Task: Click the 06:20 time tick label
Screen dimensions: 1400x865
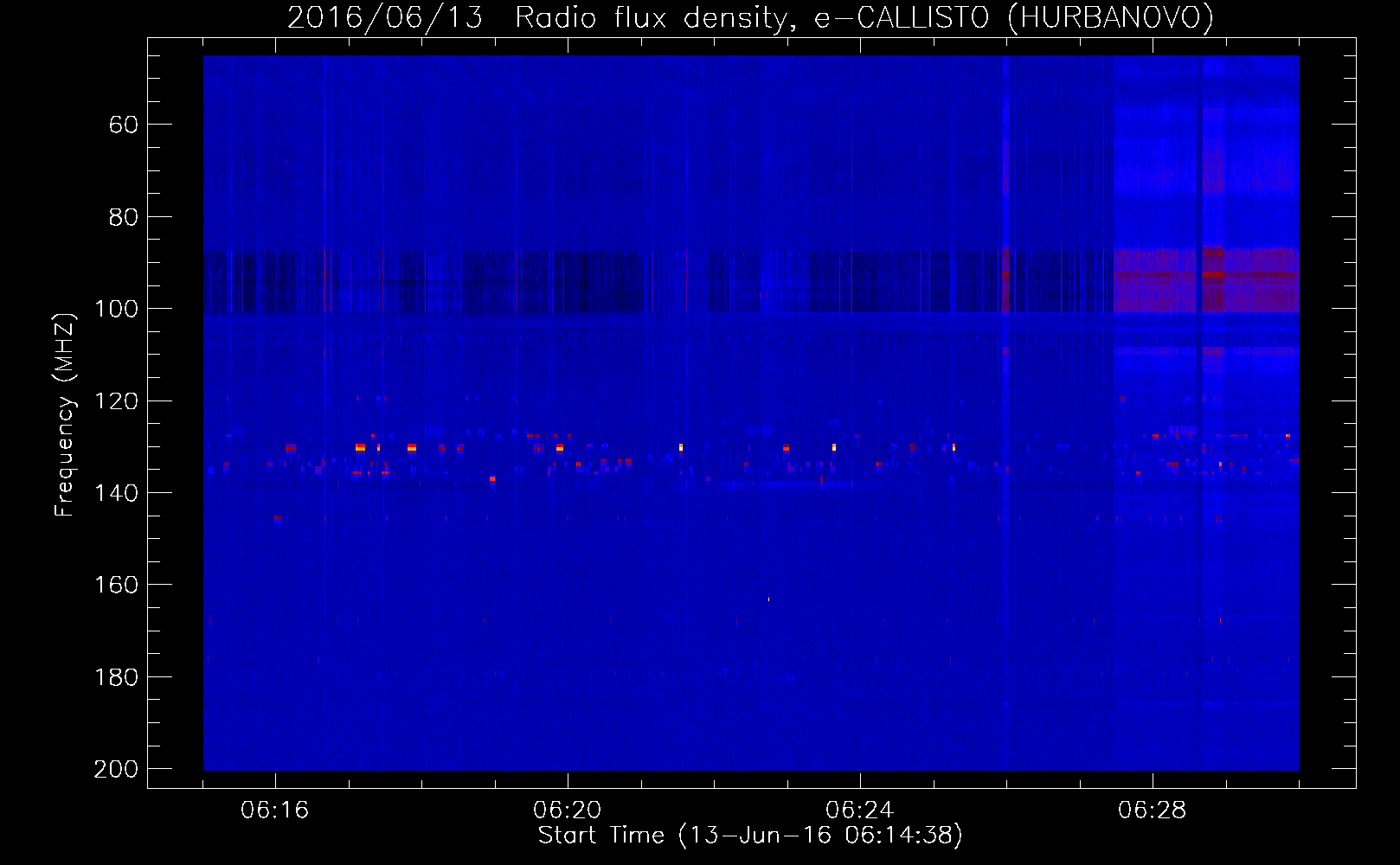Action: pos(568,811)
